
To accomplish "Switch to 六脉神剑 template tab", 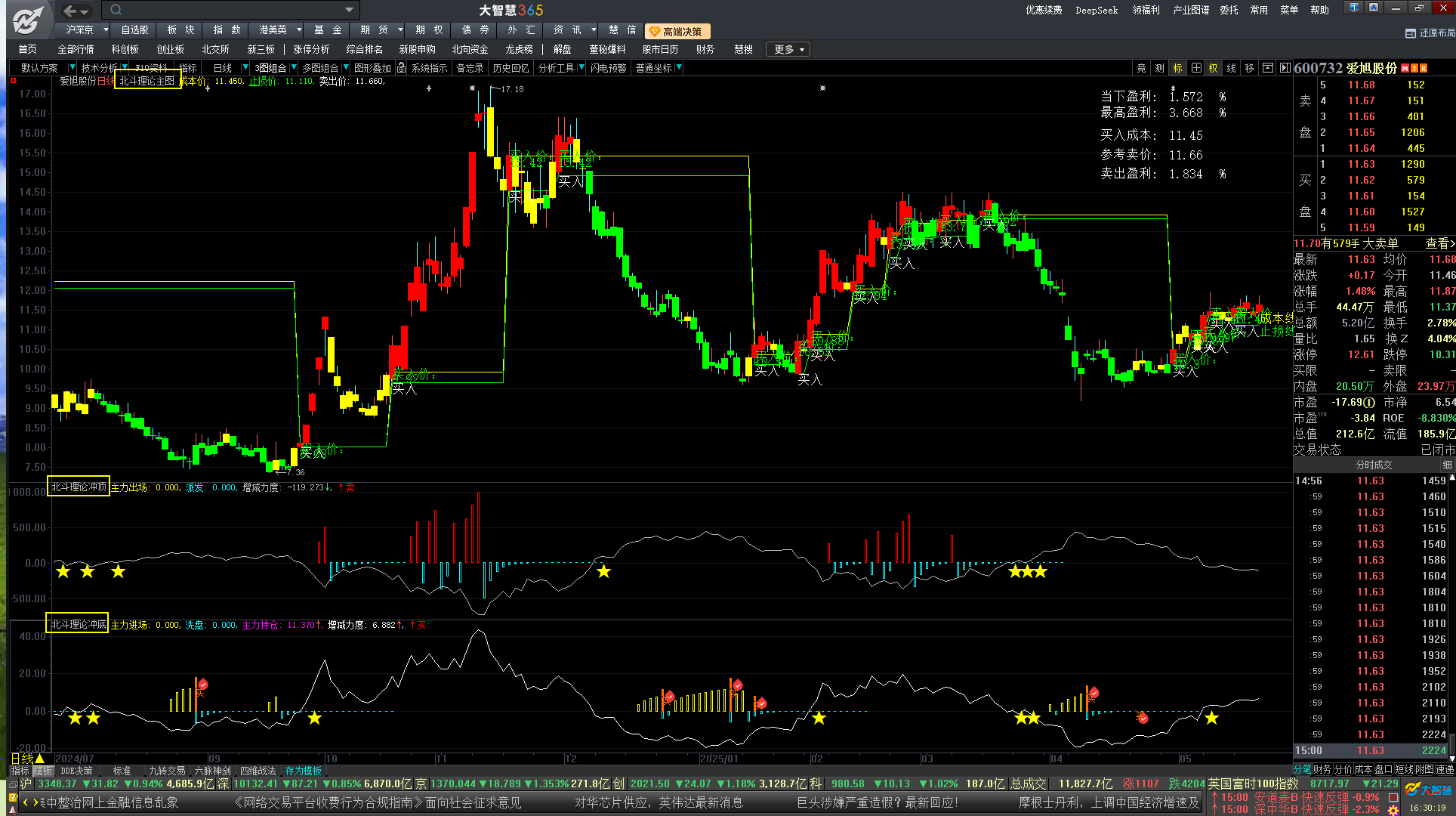I will click(212, 771).
